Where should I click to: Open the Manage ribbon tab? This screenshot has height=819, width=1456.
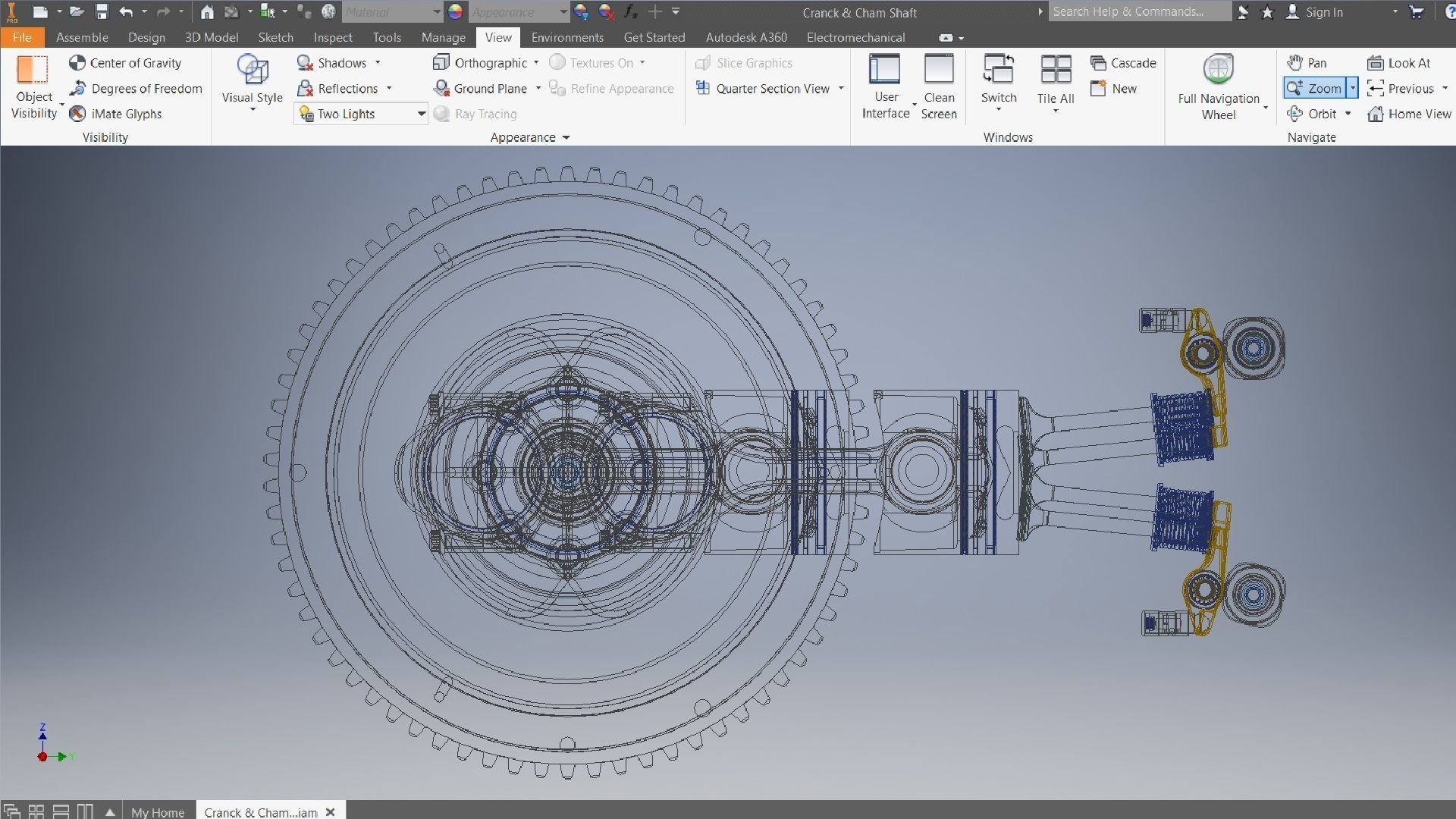click(x=444, y=37)
